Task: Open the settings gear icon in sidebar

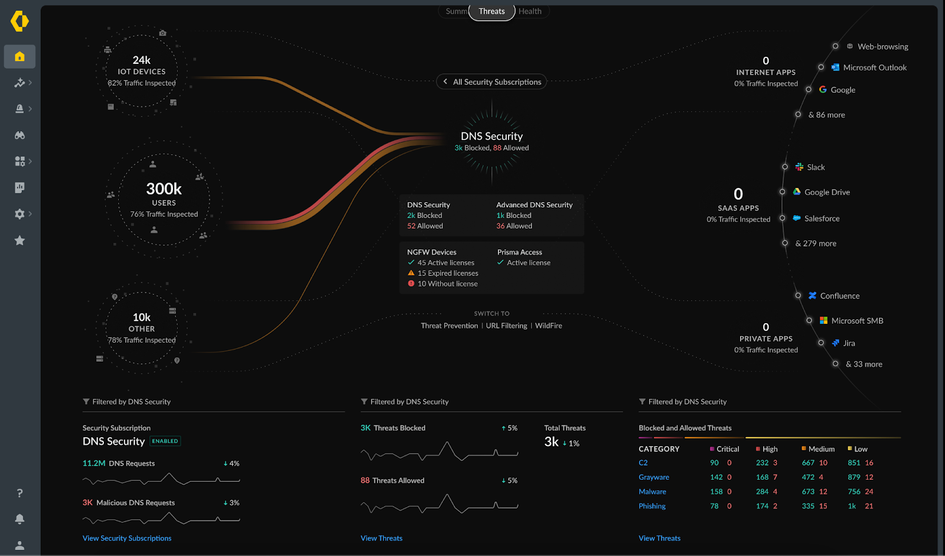Action: 19,214
